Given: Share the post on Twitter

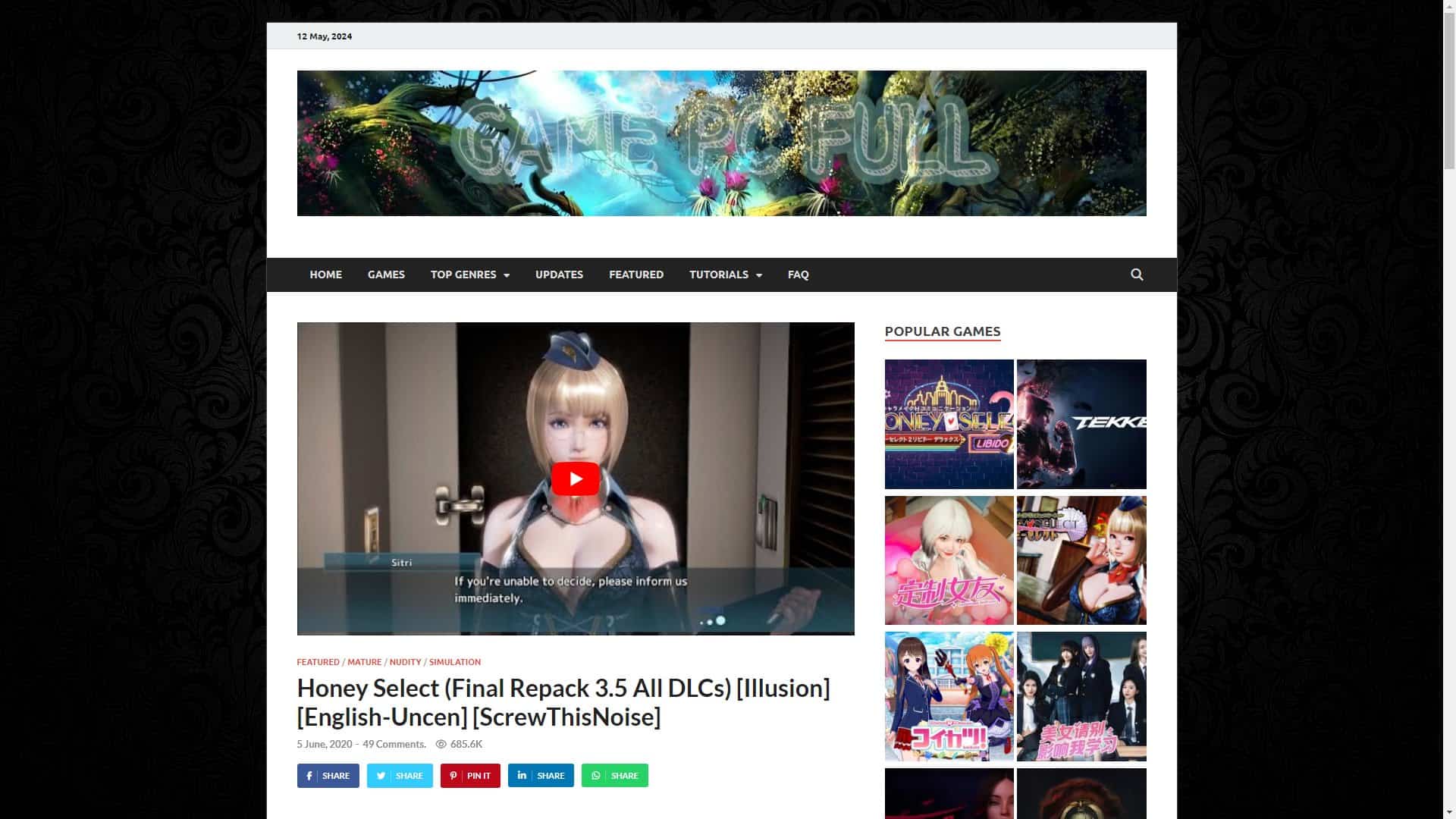Looking at the screenshot, I should (400, 776).
